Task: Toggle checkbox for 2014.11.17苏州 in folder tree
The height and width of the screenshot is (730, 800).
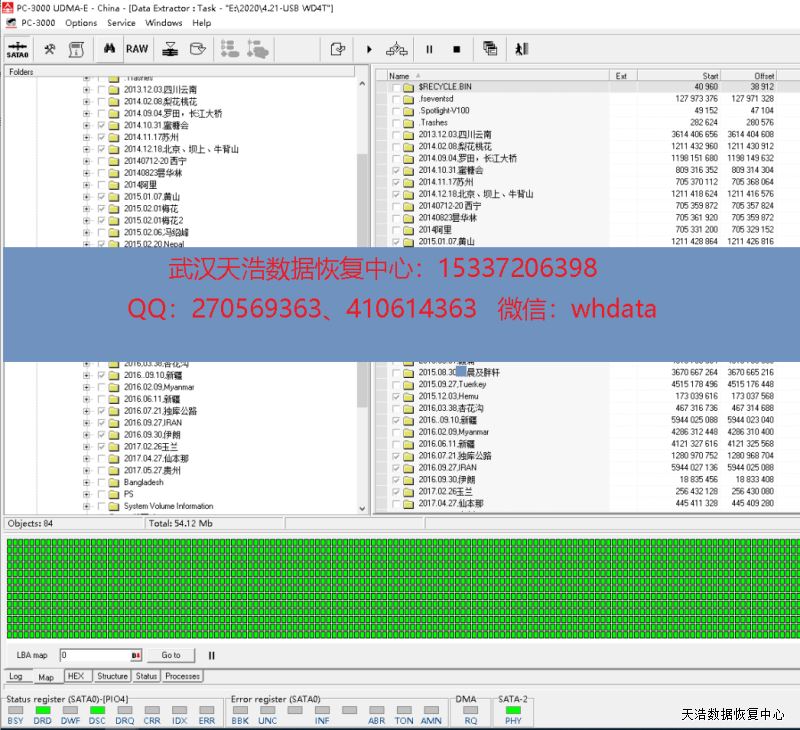Action: tap(101, 137)
